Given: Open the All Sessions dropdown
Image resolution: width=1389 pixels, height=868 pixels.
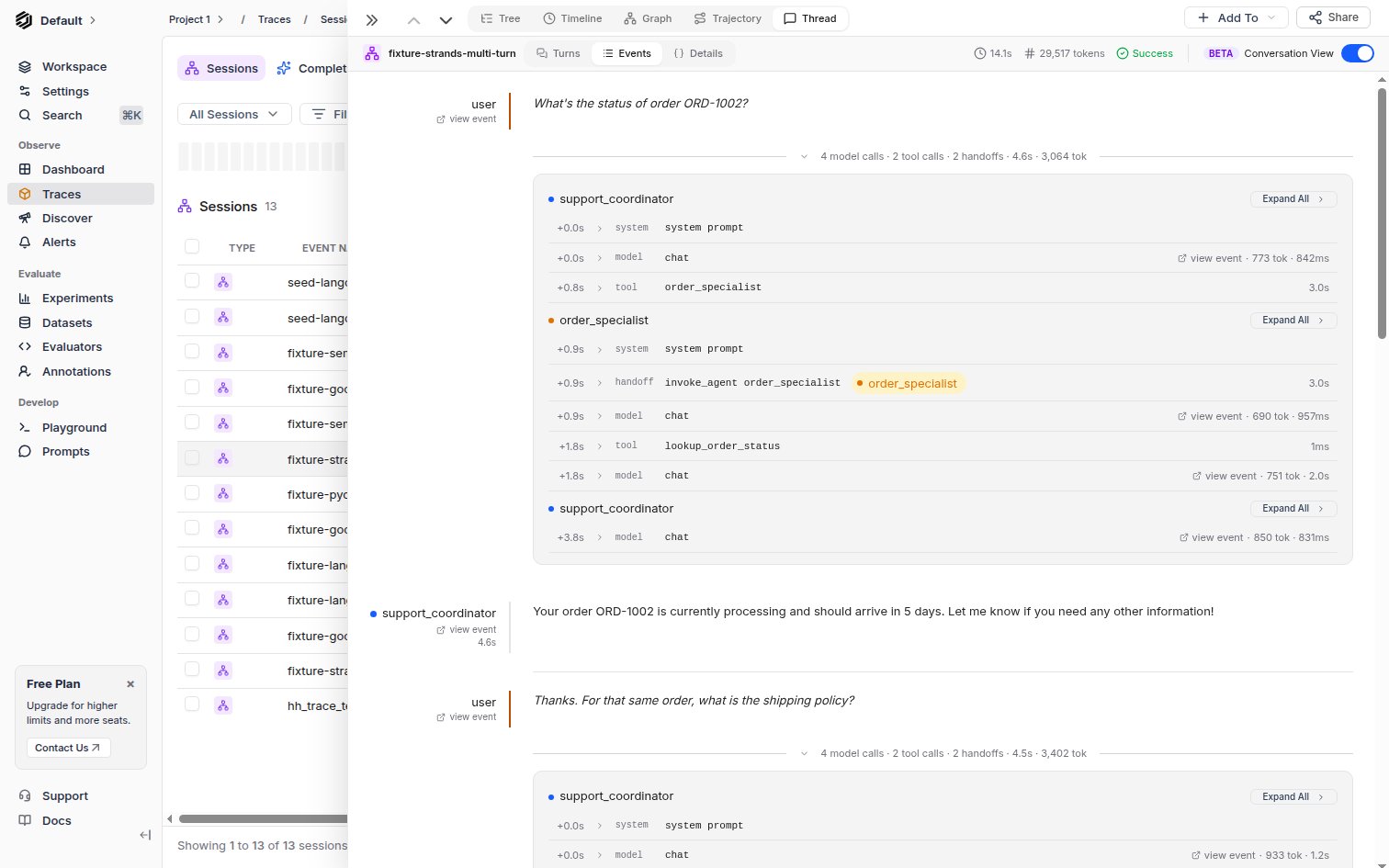Looking at the screenshot, I should pyautogui.click(x=234, y=114).
